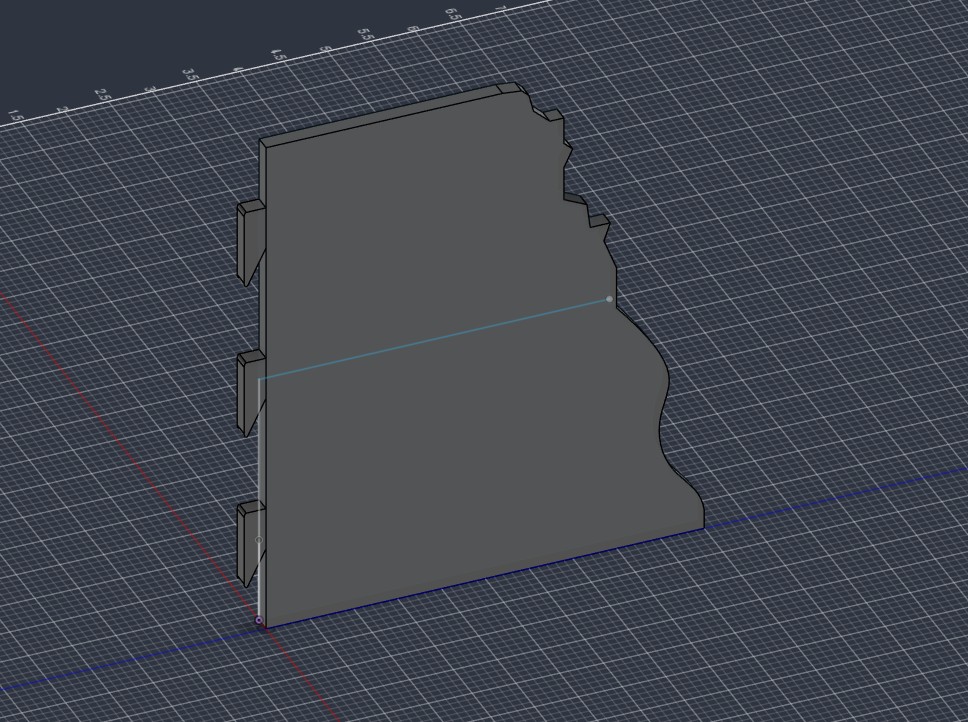Select the uppermost locking tab of the model
Image resolution: width=968 pixels, height=722 pixels.
(x=251, y=242)
